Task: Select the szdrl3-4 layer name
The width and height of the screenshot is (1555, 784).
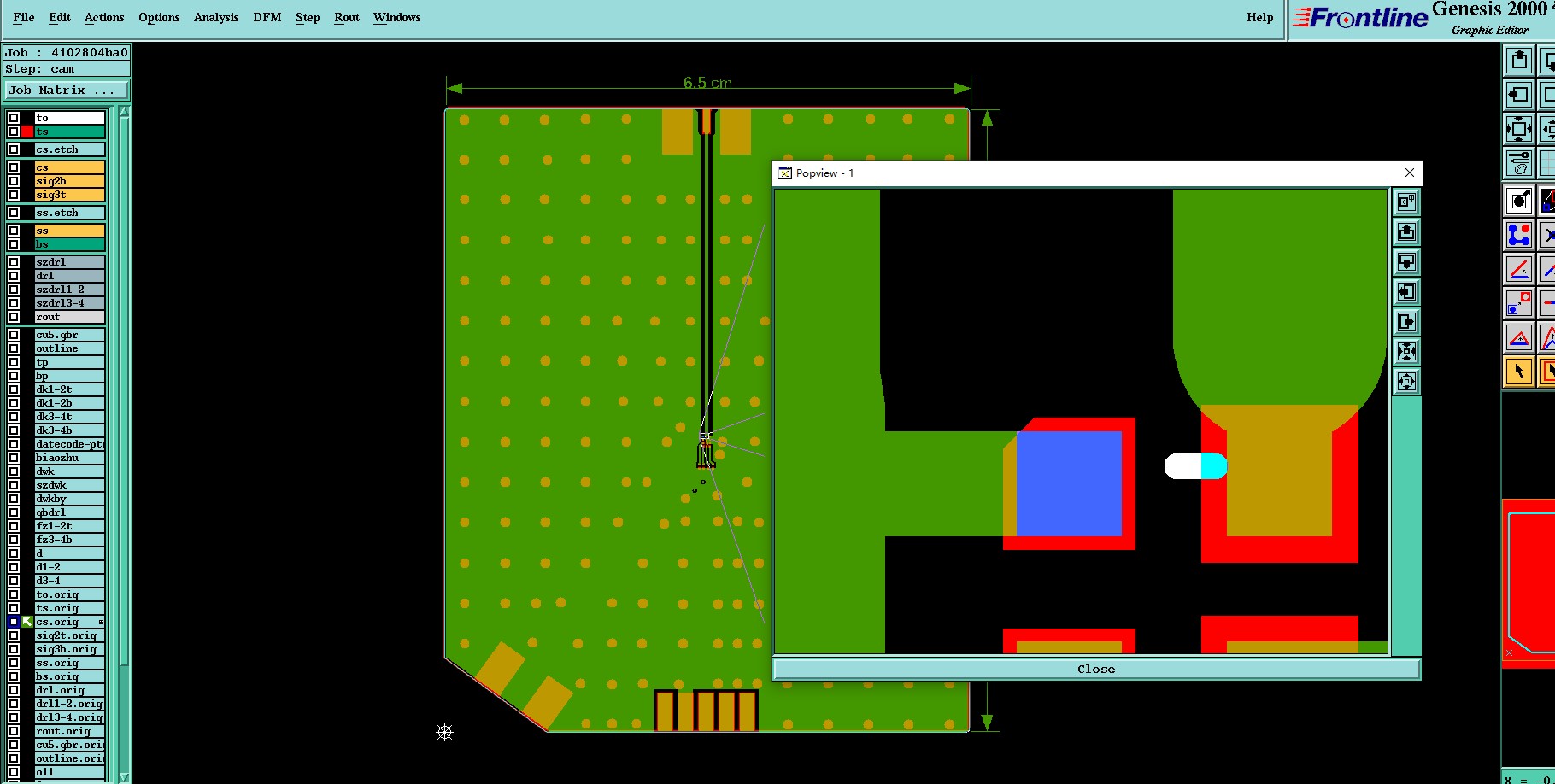Action: pyautogui.click(x=70, y=303)
